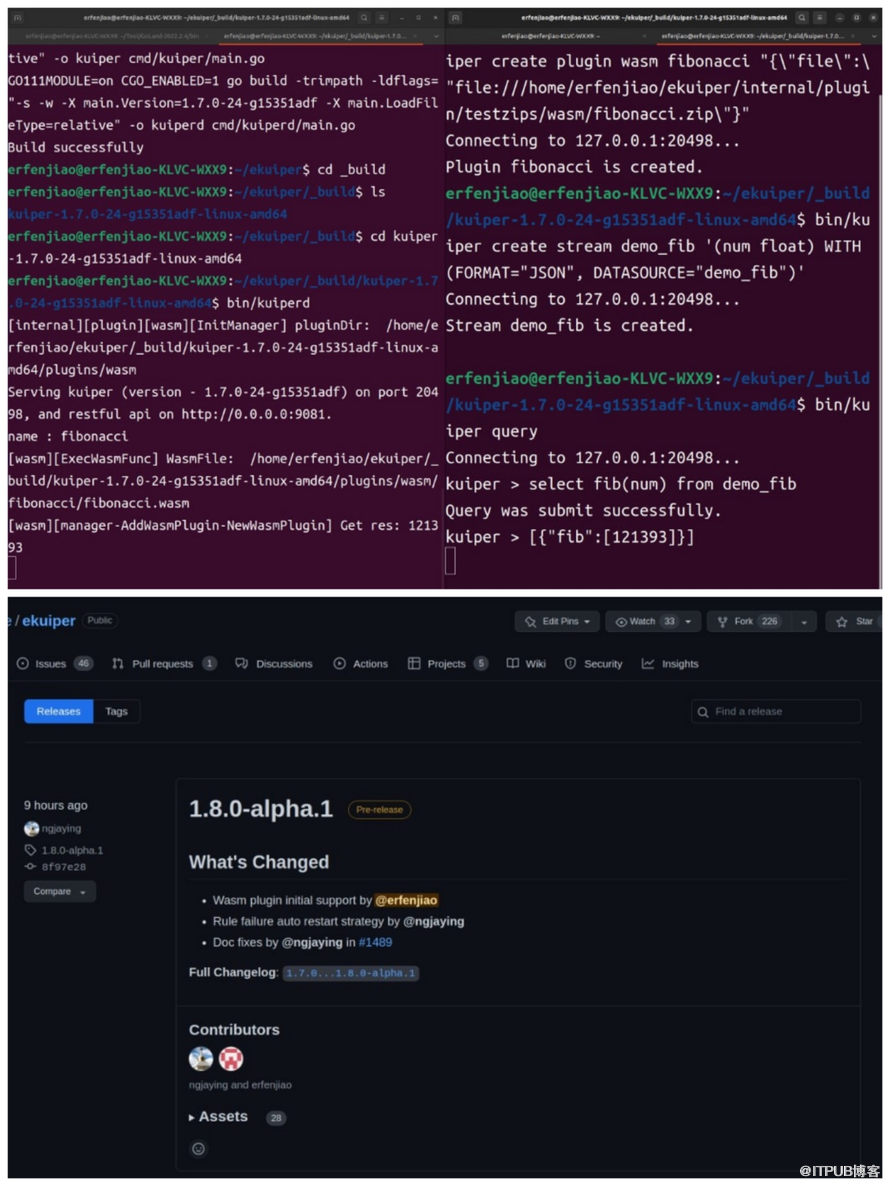Expand the Compare dropdown
890x1186 pixels.
59,891
